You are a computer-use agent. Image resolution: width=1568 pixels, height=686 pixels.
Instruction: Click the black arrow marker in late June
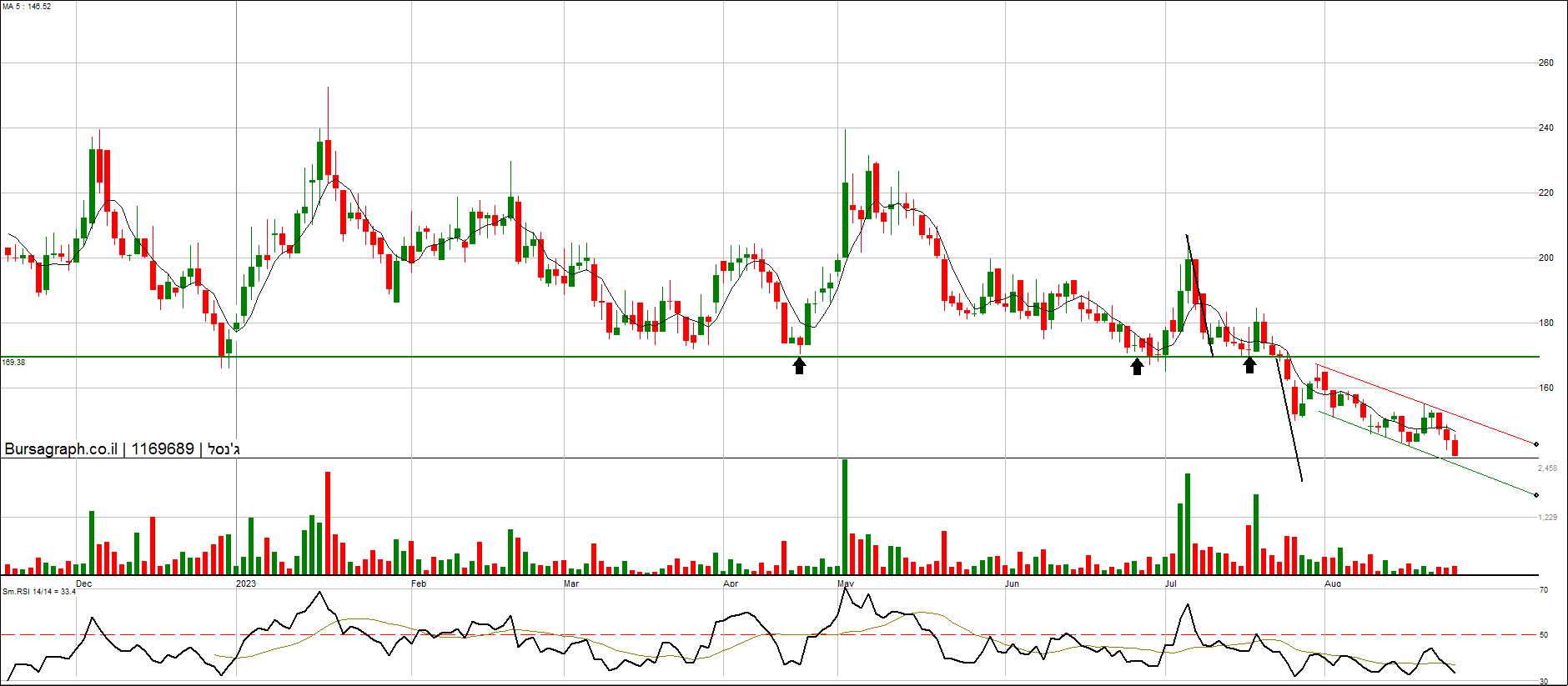1137,366
